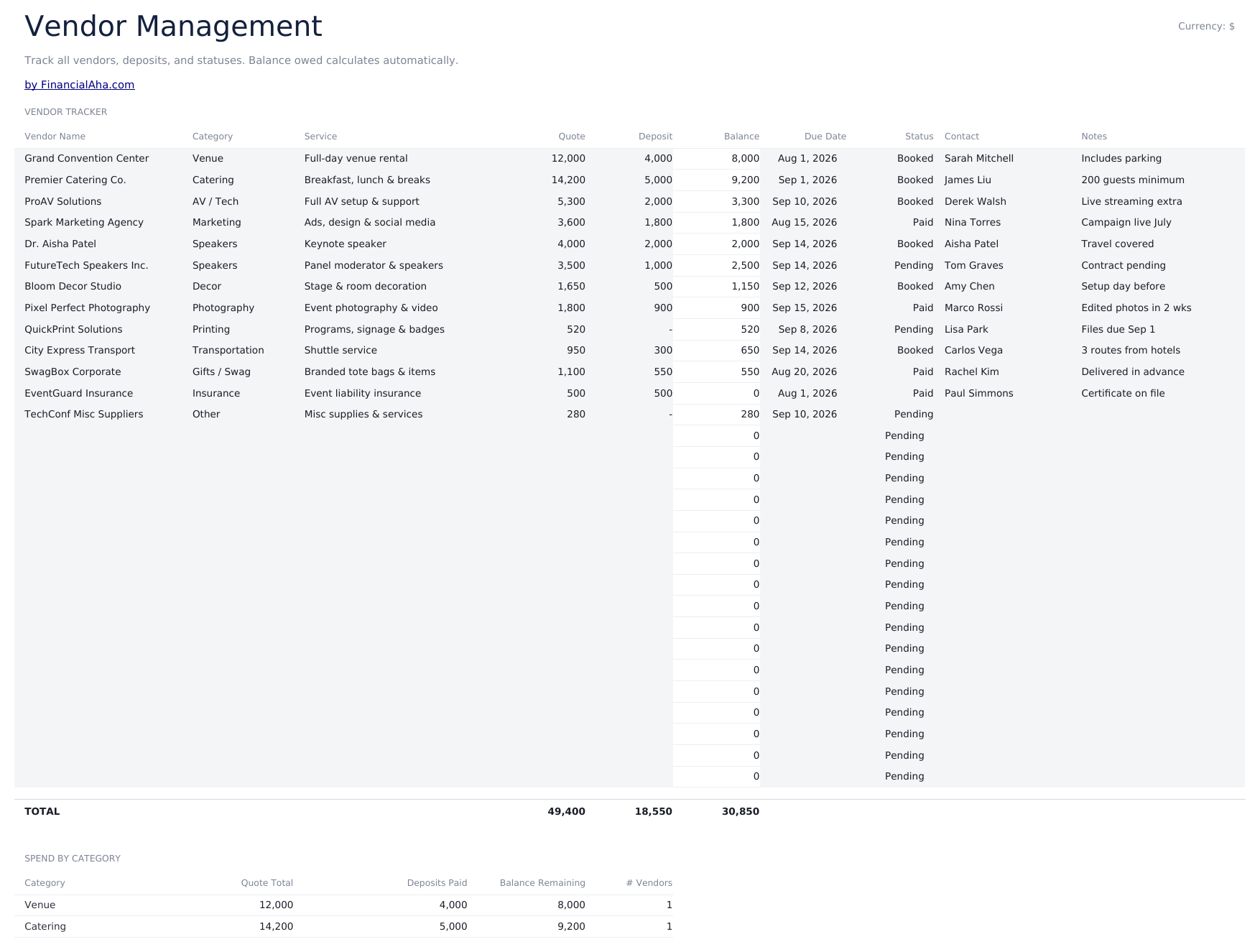Select the Panel moderator & speakers cell
Screen dimensions: 1260x952
[x=374, y=266]
